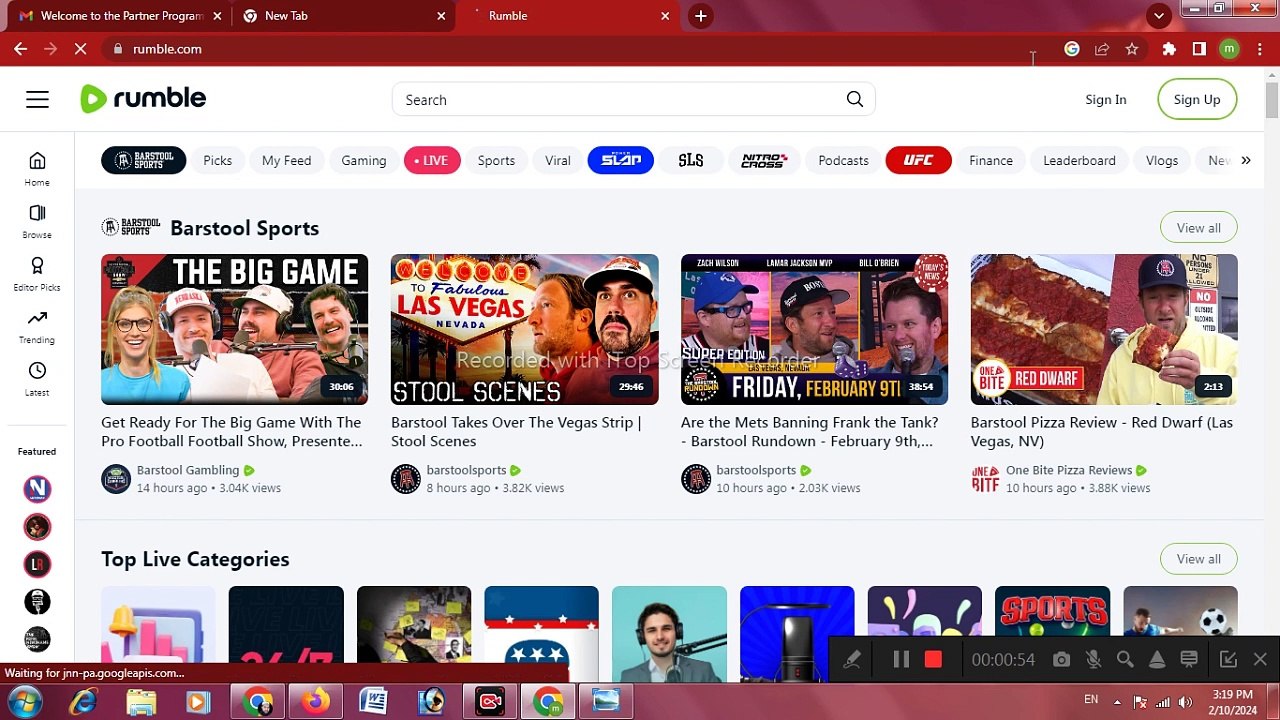Play the Red Dwarf pizza review thumbnail
The image size is (1280, 720).
point(1104,329)
